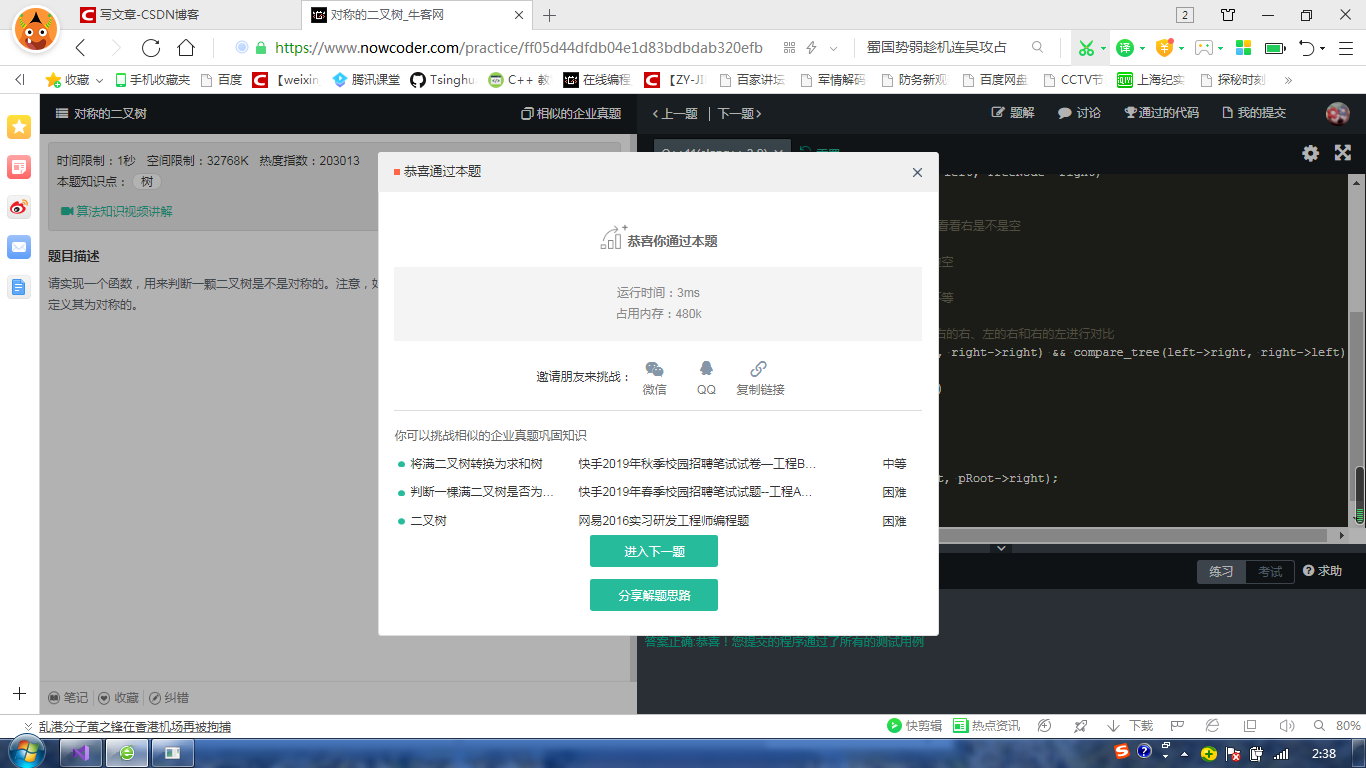
Task: Close the congratulations dialog
Action: (917, 172)
